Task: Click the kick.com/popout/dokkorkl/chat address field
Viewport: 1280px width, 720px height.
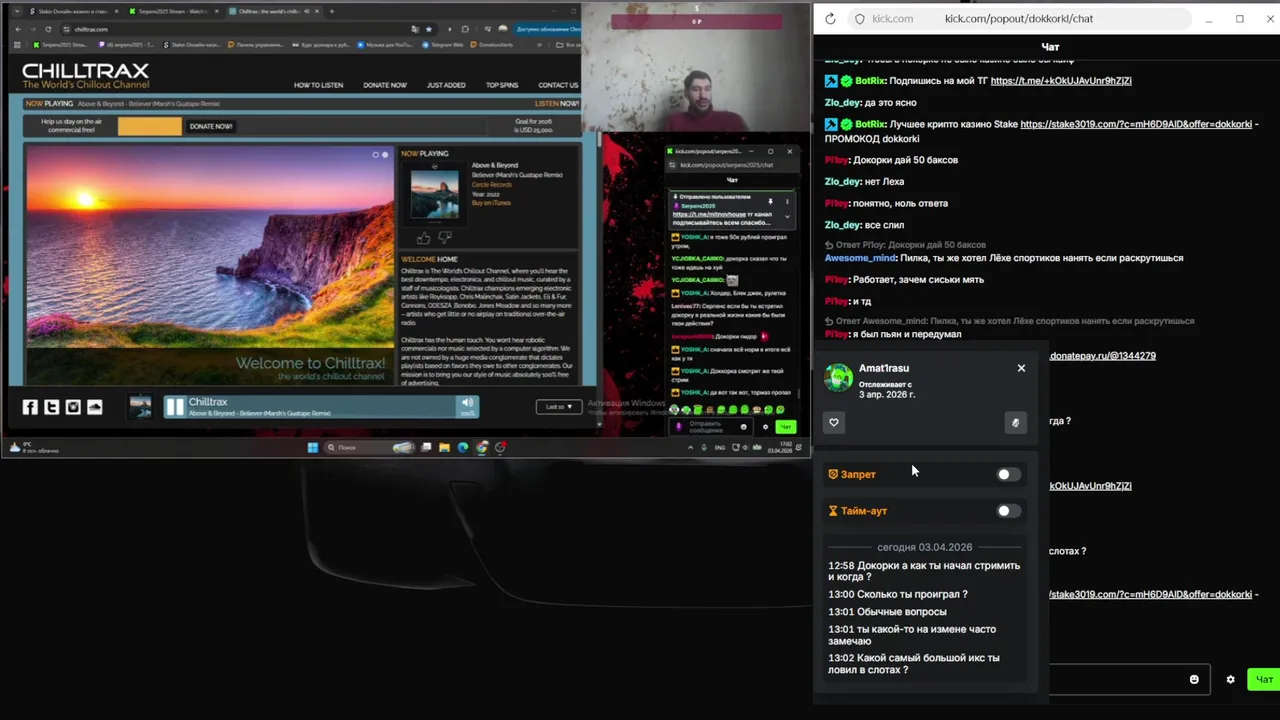Action: 1018,19
